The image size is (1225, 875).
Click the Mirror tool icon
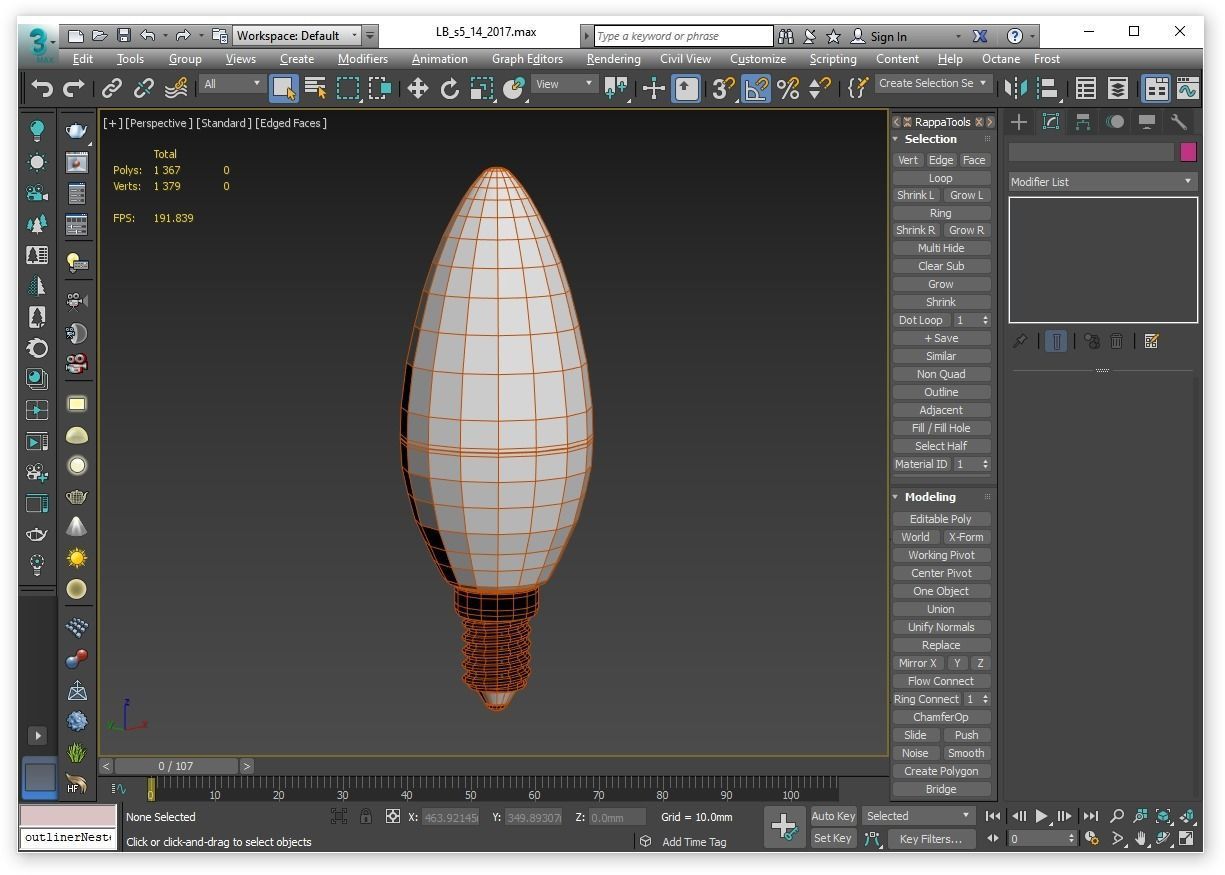[x=1016, y=88]
